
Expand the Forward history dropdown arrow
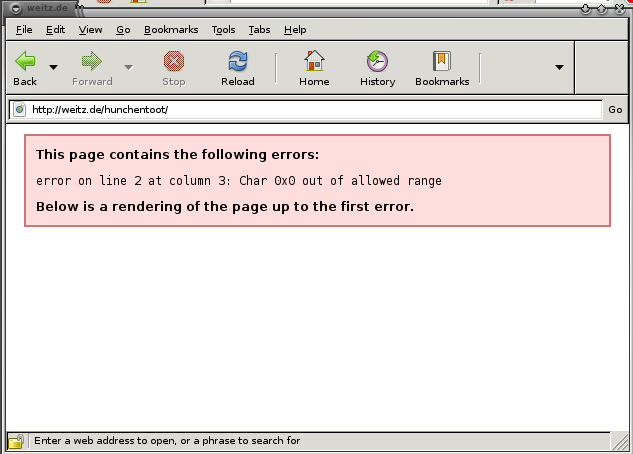pos(128,67)
